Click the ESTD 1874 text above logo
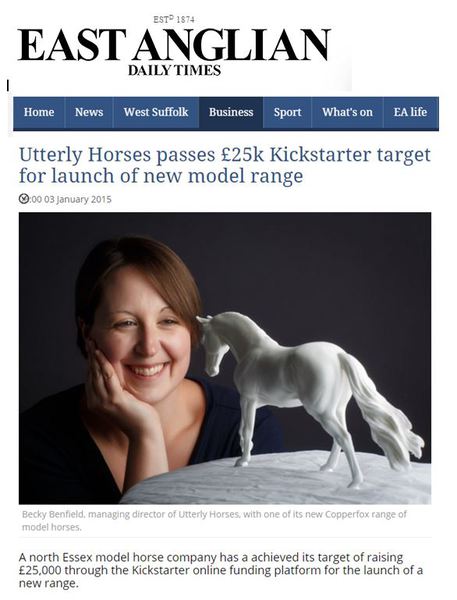The height and width of the screenshot is (600, 457). [174, 20]
